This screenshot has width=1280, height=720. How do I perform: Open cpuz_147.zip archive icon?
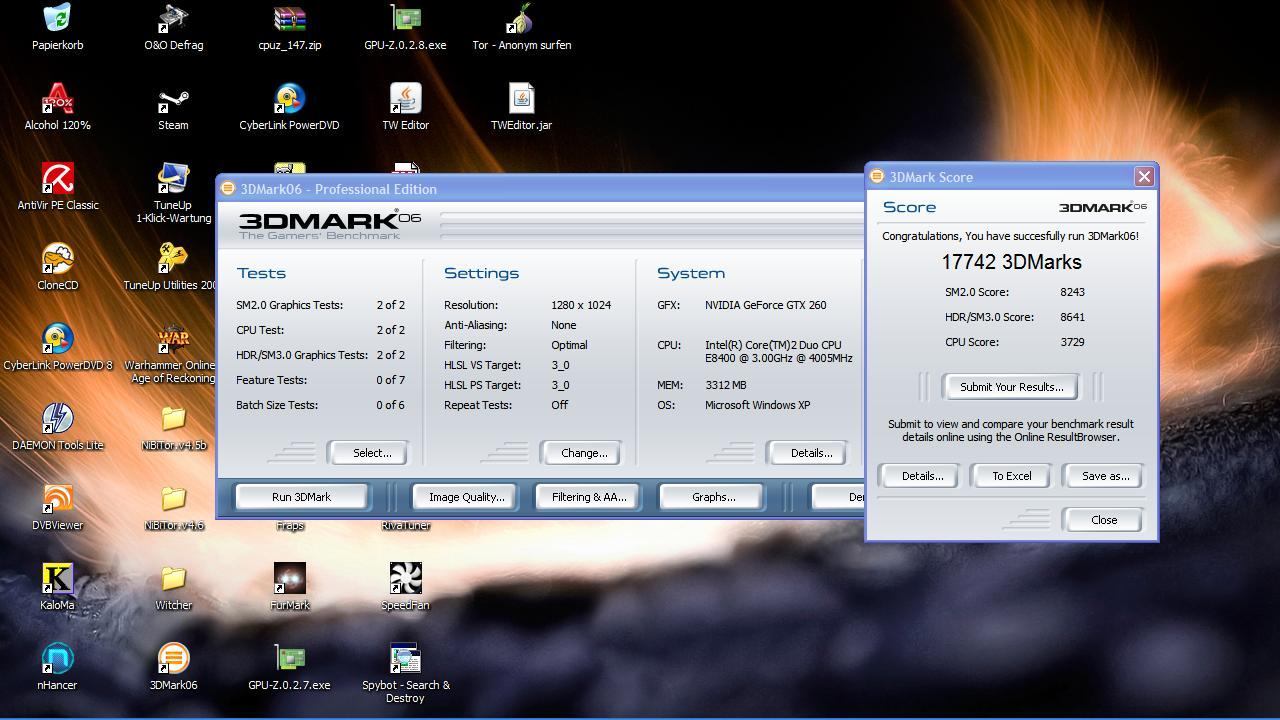click(x=290, y=19)
